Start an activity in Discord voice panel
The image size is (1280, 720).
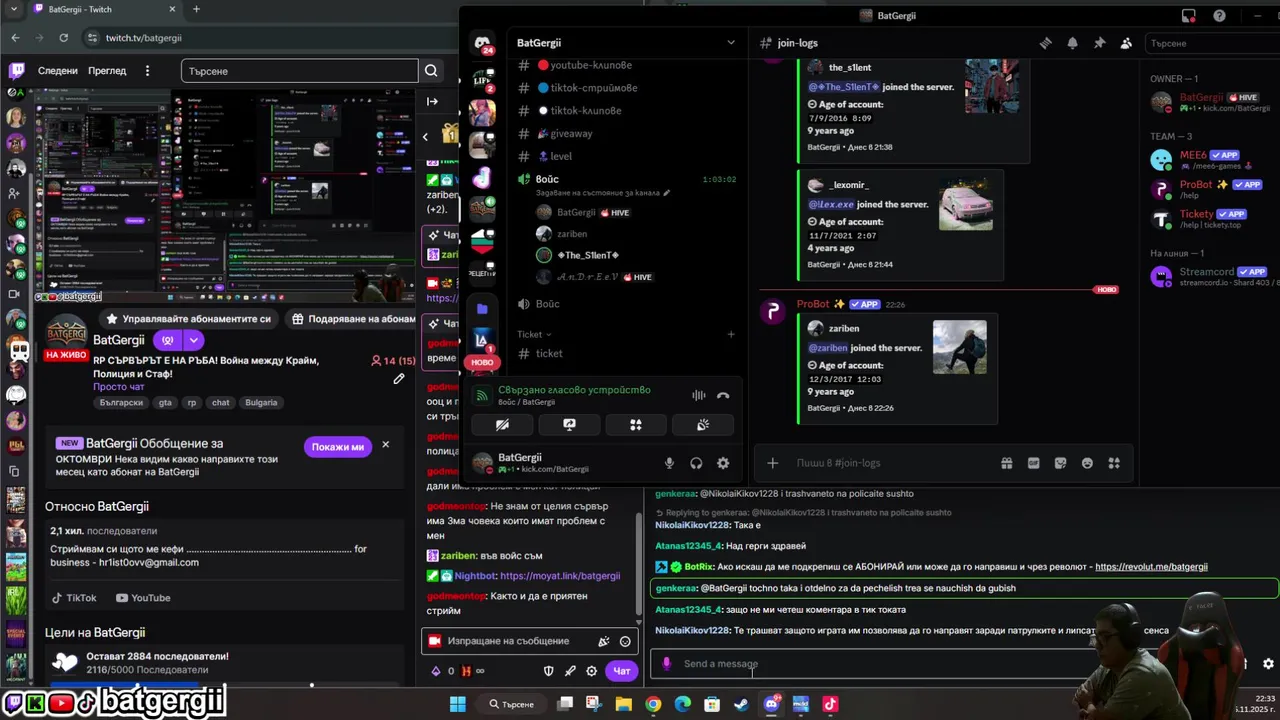coord(636,425)
